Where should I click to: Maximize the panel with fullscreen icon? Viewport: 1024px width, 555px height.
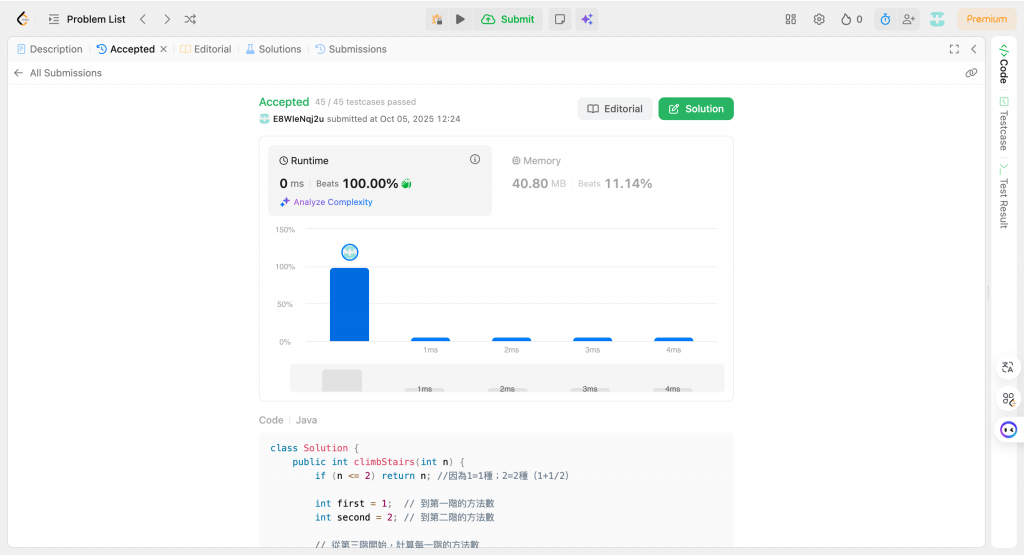(x=954, y=49)
